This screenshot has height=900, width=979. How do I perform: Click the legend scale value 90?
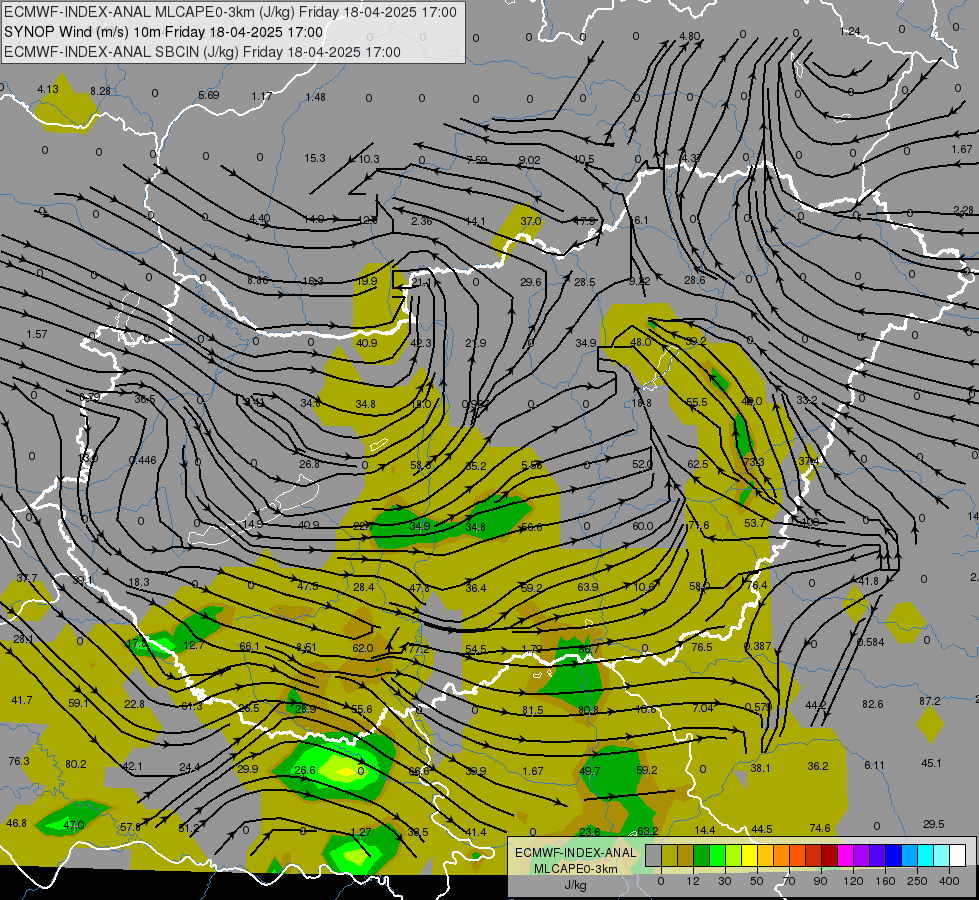point(820,881)
